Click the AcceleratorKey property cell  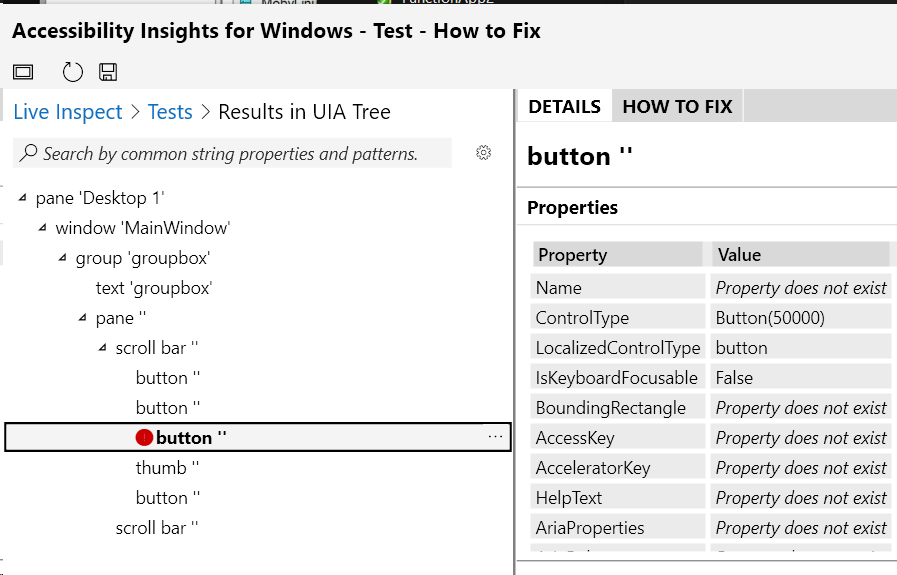[618, 468]
